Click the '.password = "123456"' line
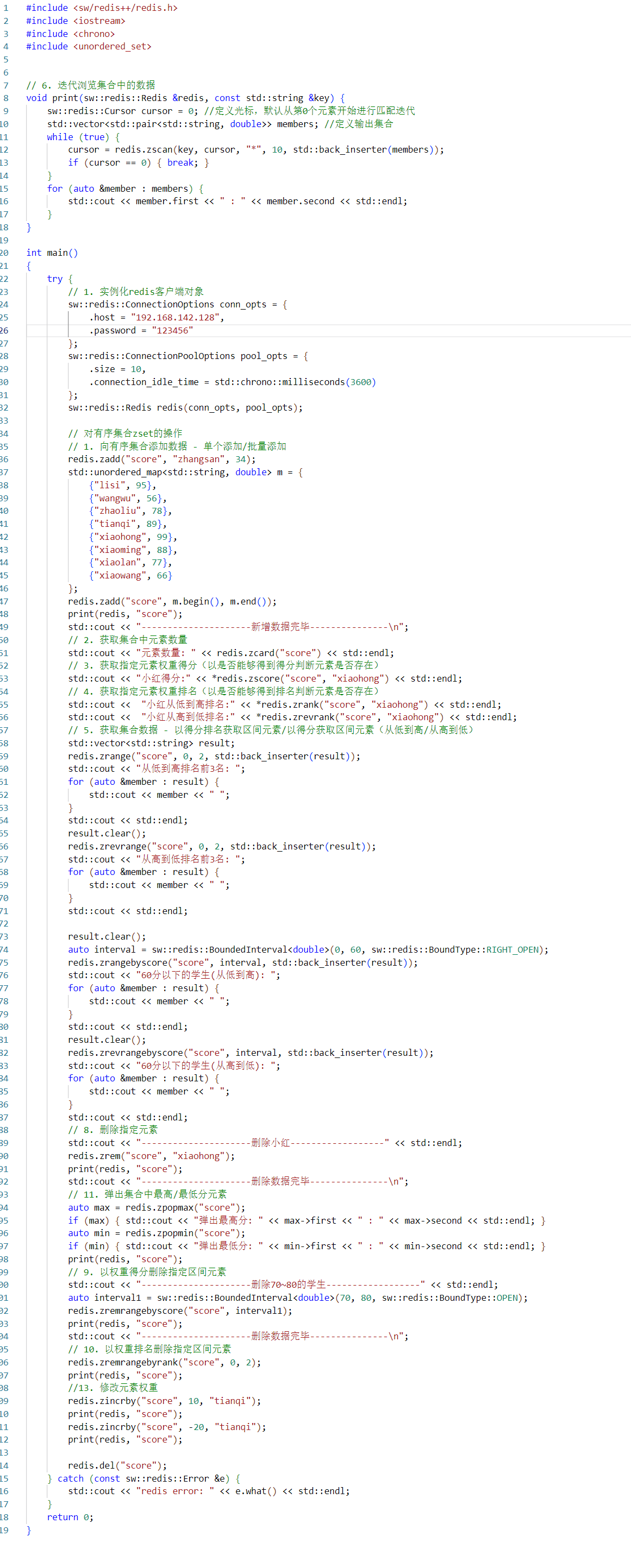 pyautogui.click(x=141, y=331)
